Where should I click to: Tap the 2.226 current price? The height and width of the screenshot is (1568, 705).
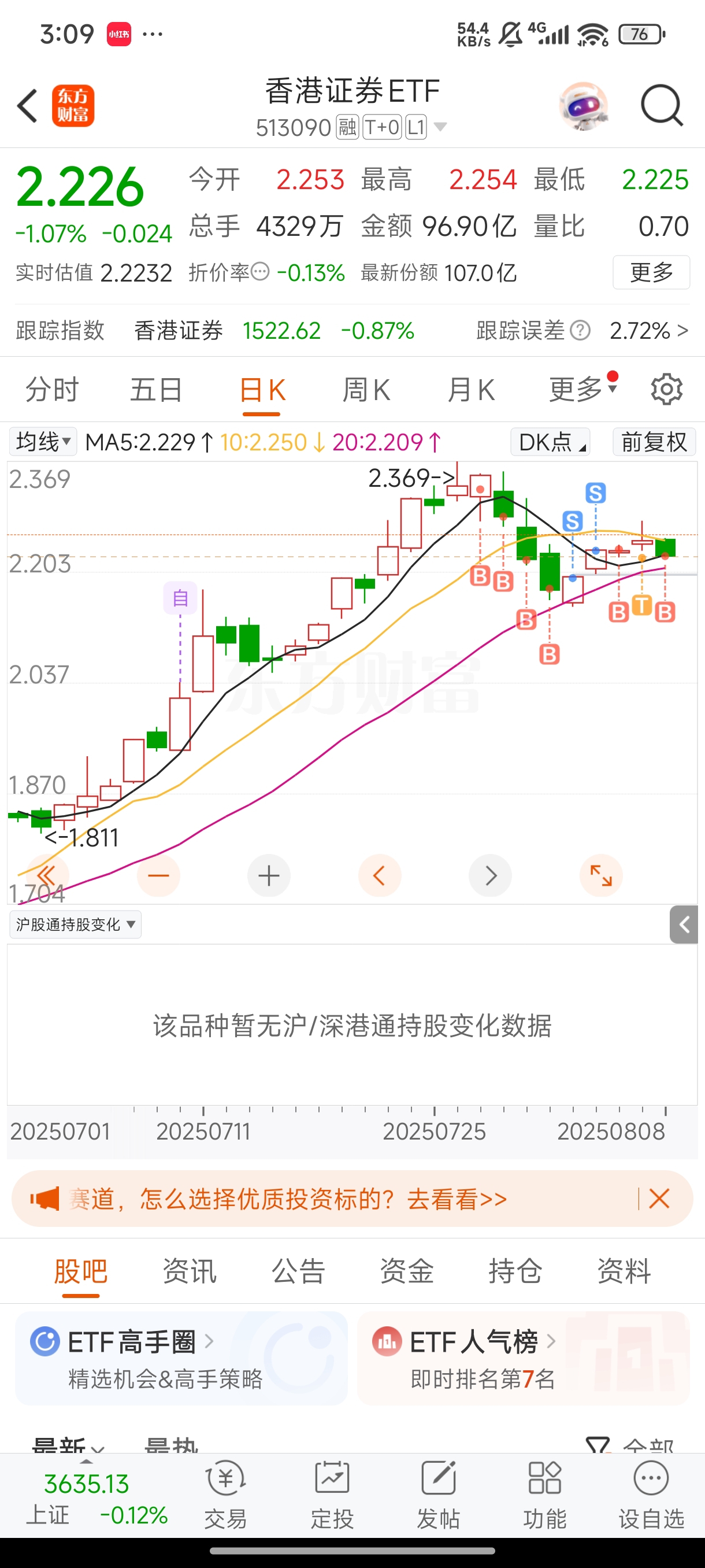[80, 186]
